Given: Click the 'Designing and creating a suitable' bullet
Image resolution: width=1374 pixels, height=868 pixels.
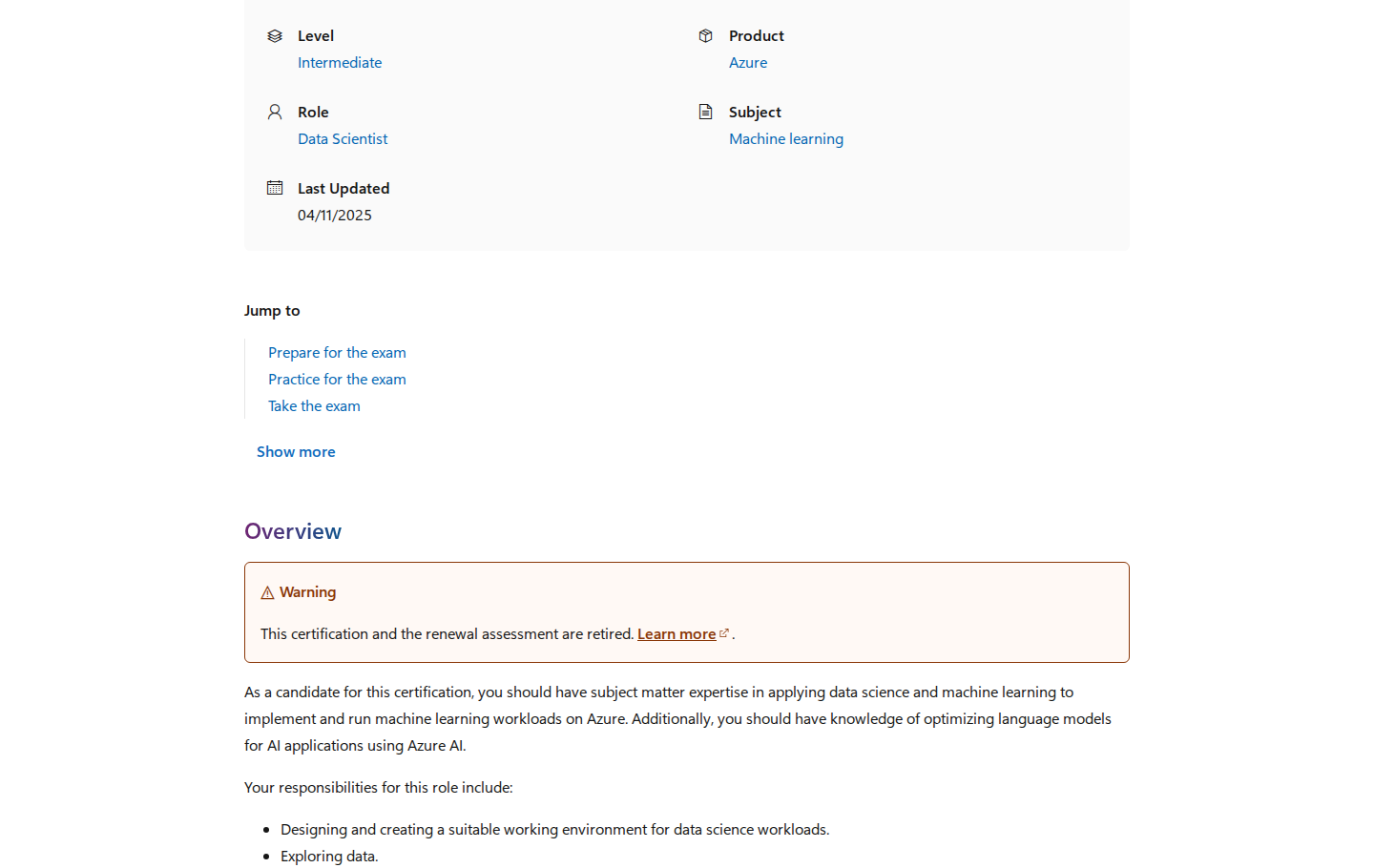Looking at the screenshot, I should coord(555,829).
